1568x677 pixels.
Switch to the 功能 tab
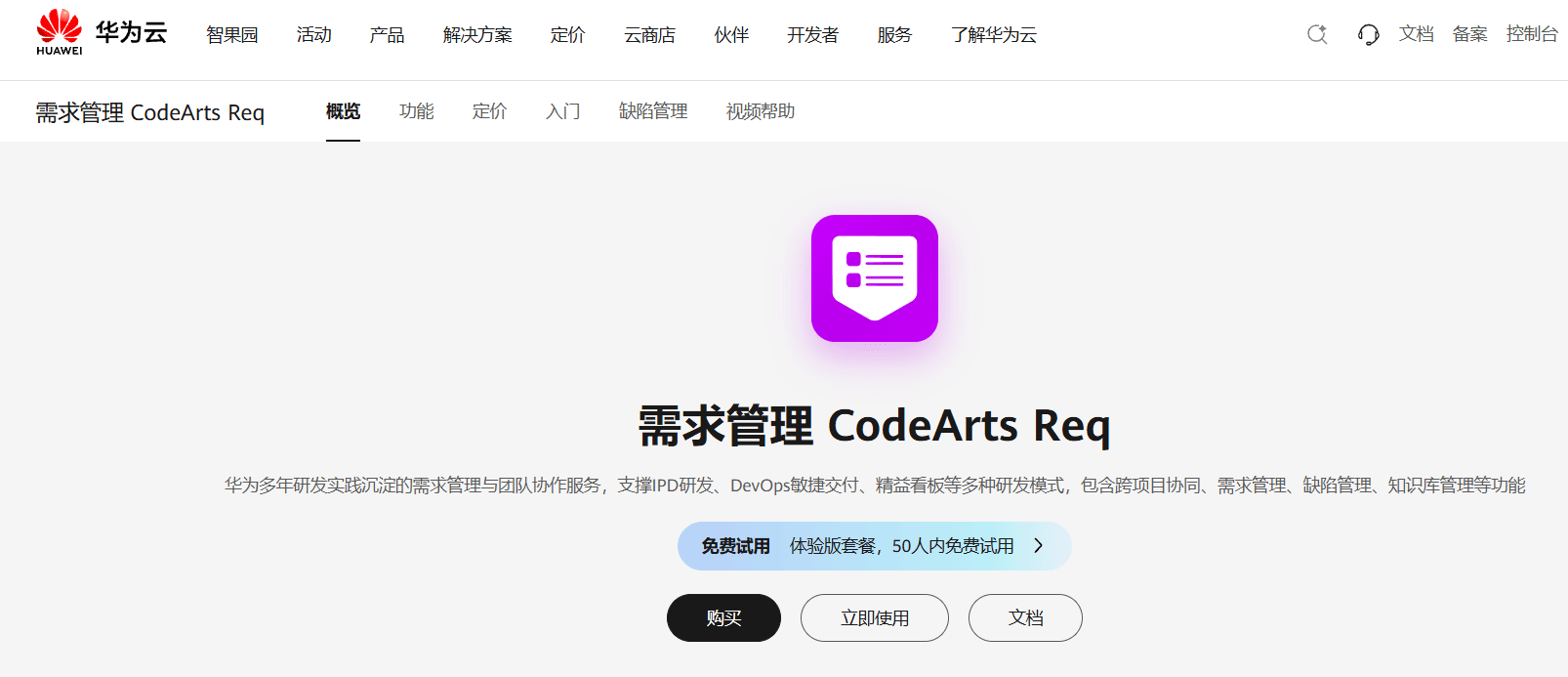click(417, 111)
